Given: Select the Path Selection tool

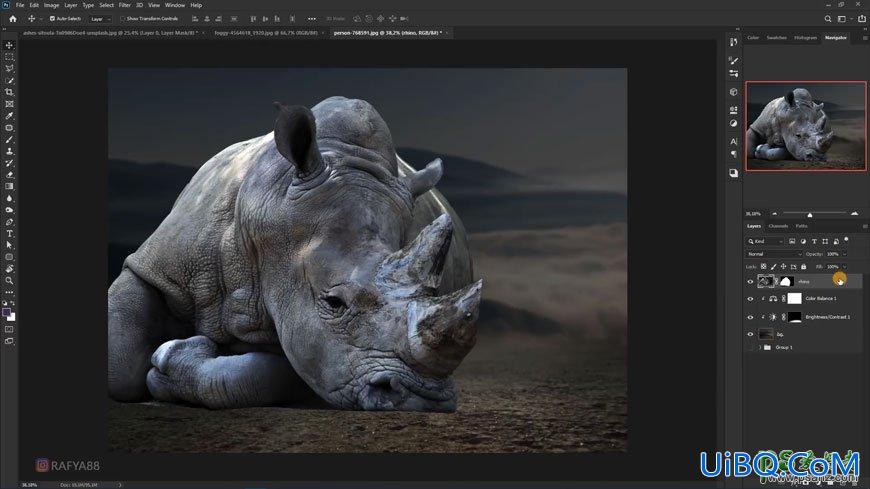Looking at the screenshot, I should pyautogui.click(x=9, y=245).
